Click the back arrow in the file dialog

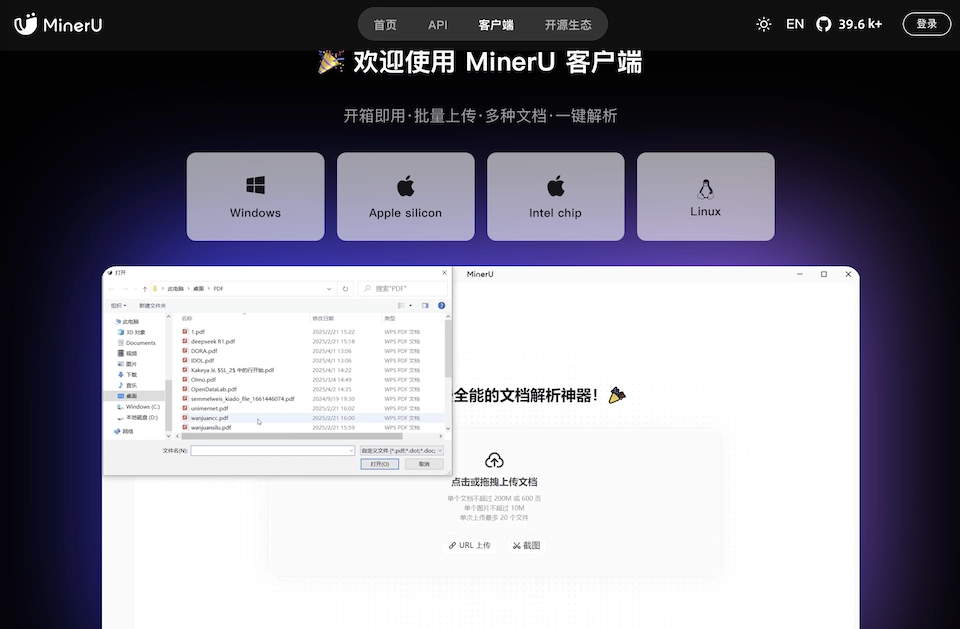click(111, 288)
